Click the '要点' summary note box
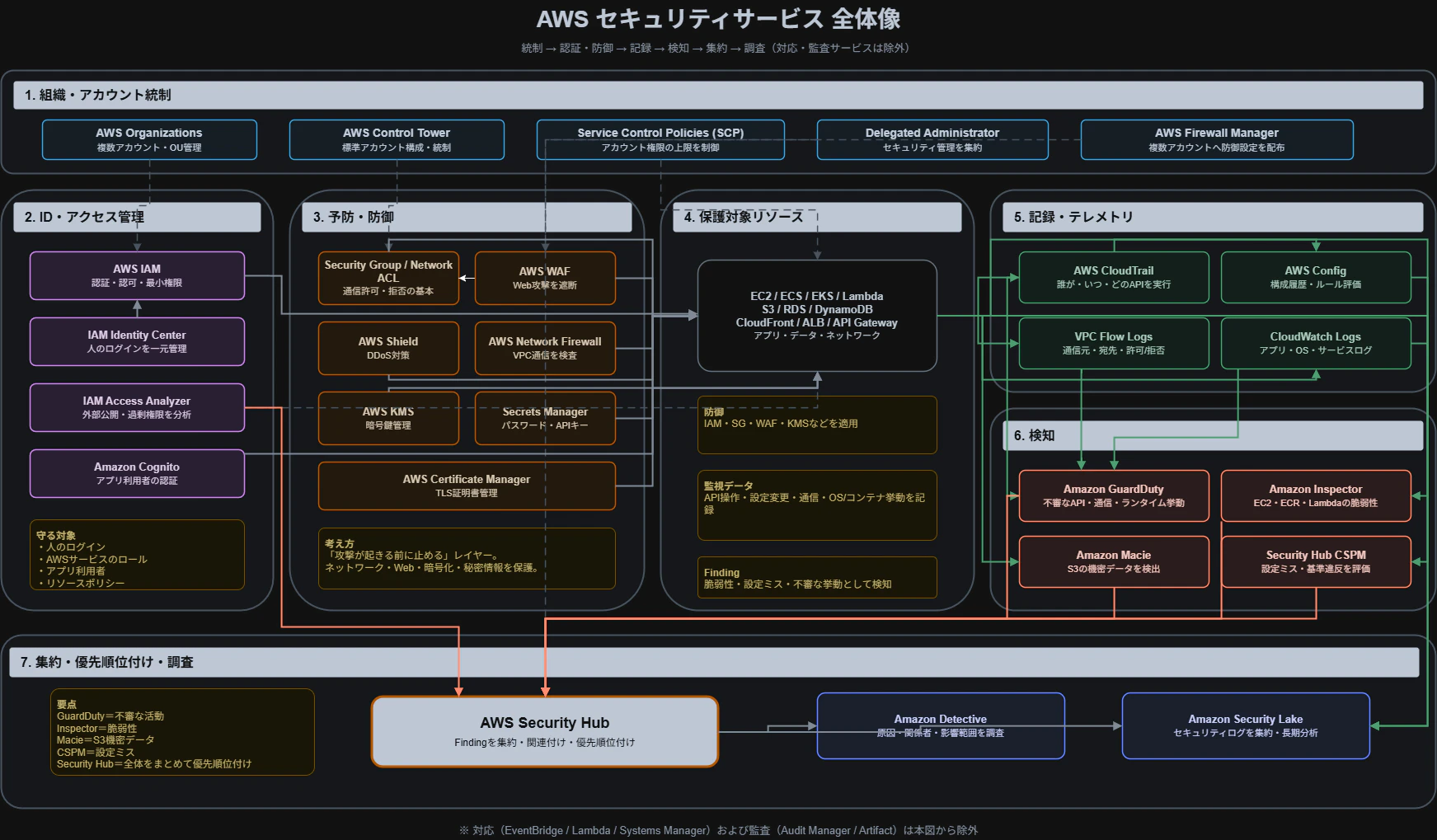 (182, 732)
